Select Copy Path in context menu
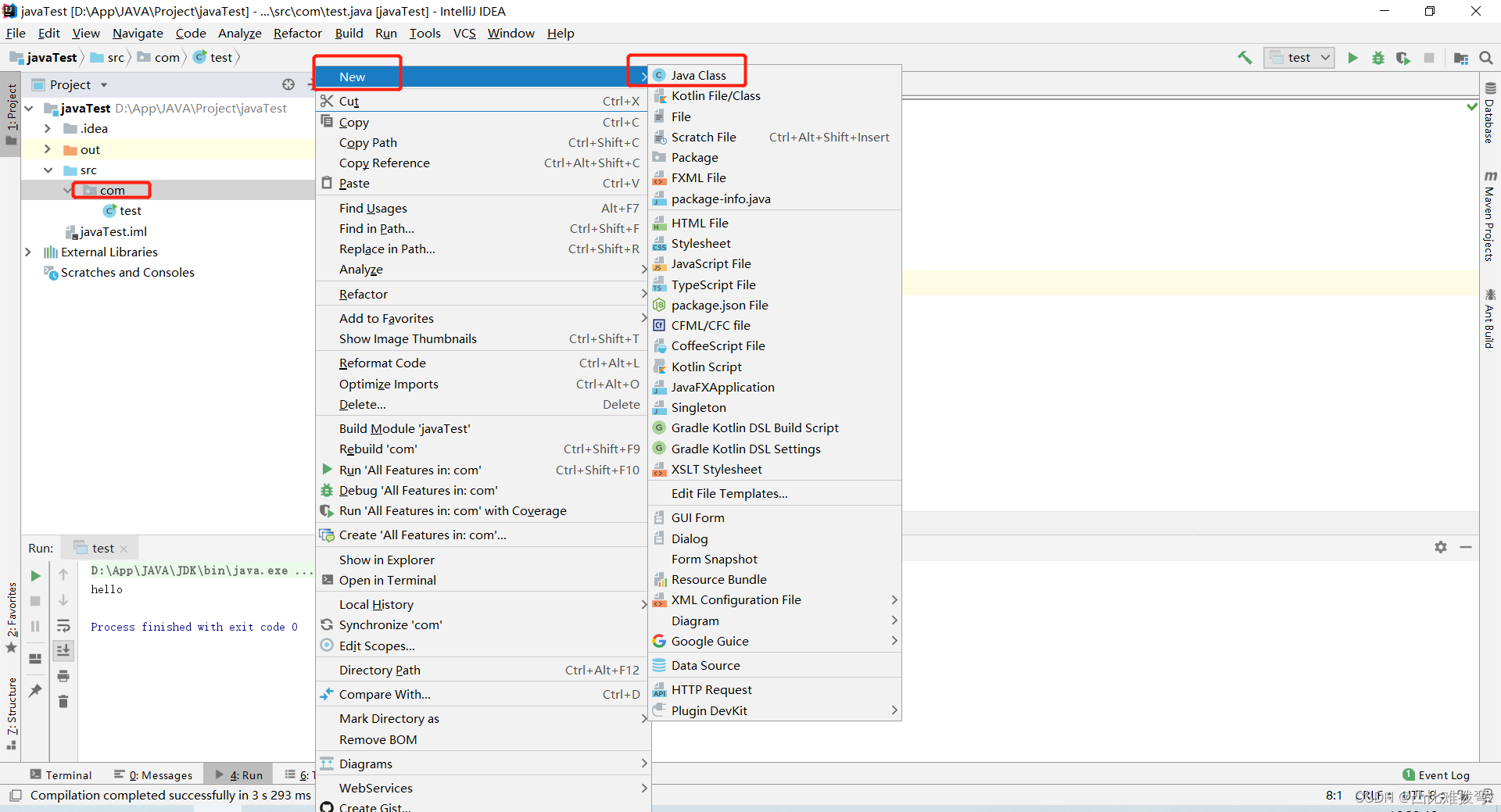Screen dimensions: 1501x812 [x=482, y=142]
